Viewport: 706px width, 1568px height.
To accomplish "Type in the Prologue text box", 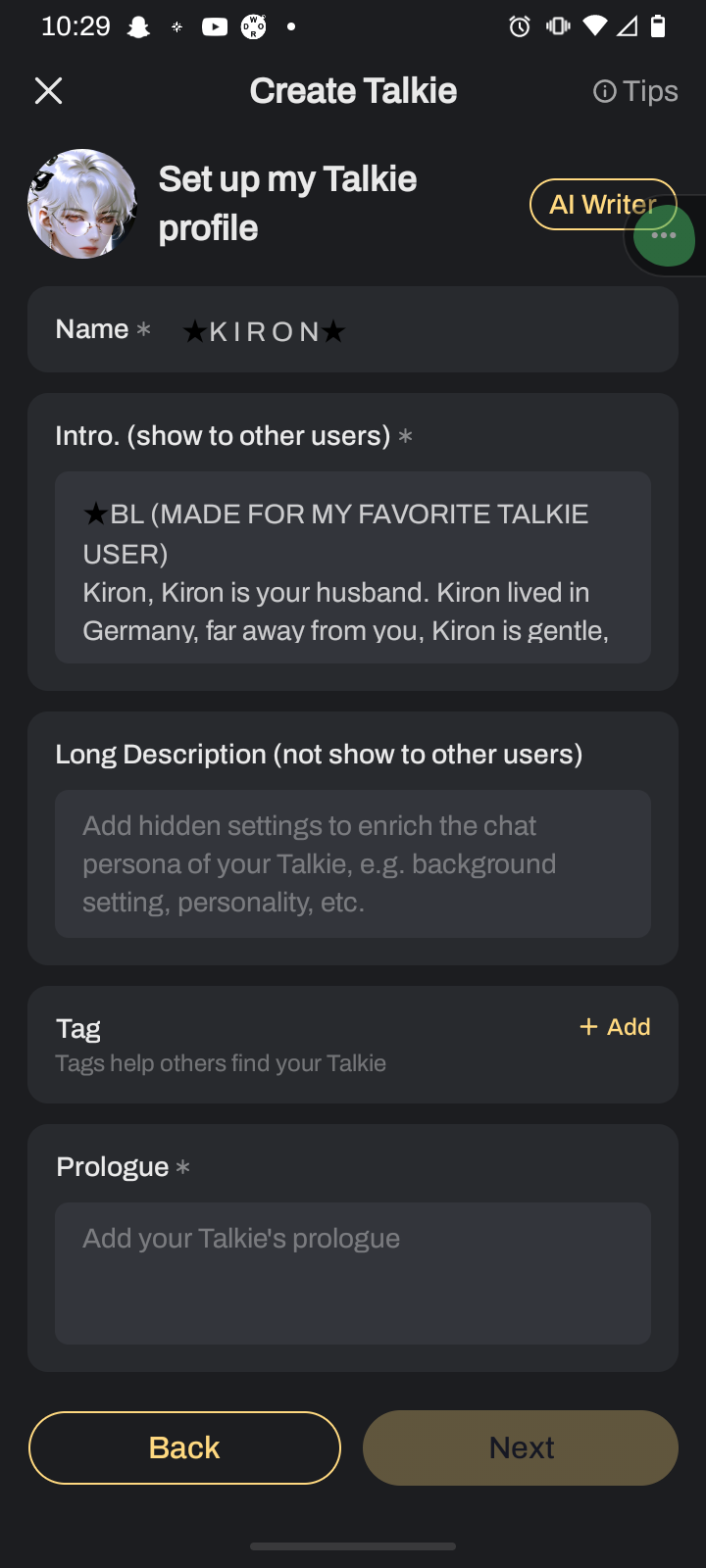I will click(x=353, y=1273).
